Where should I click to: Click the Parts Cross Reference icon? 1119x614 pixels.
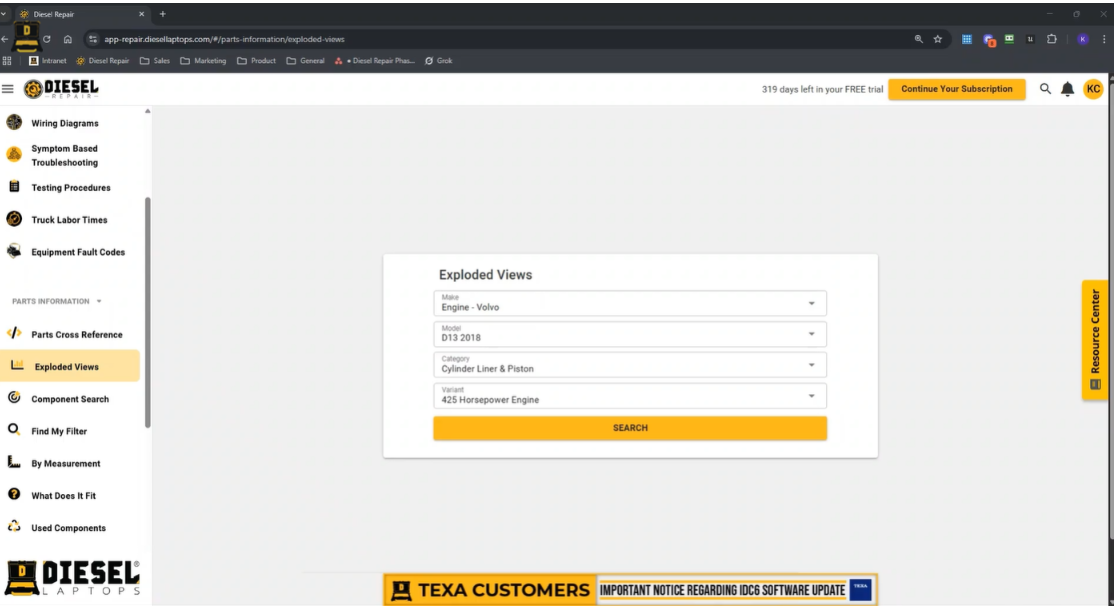[14, 333]
